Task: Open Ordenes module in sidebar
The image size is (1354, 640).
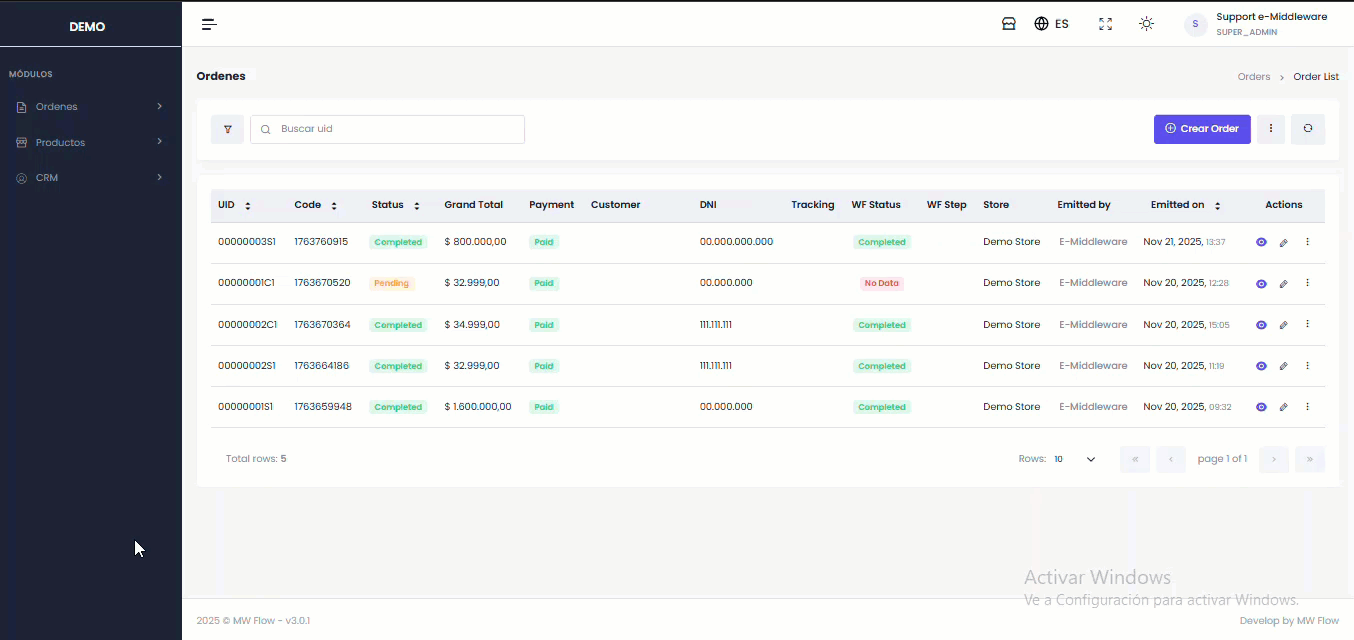Action: [90, 106]
